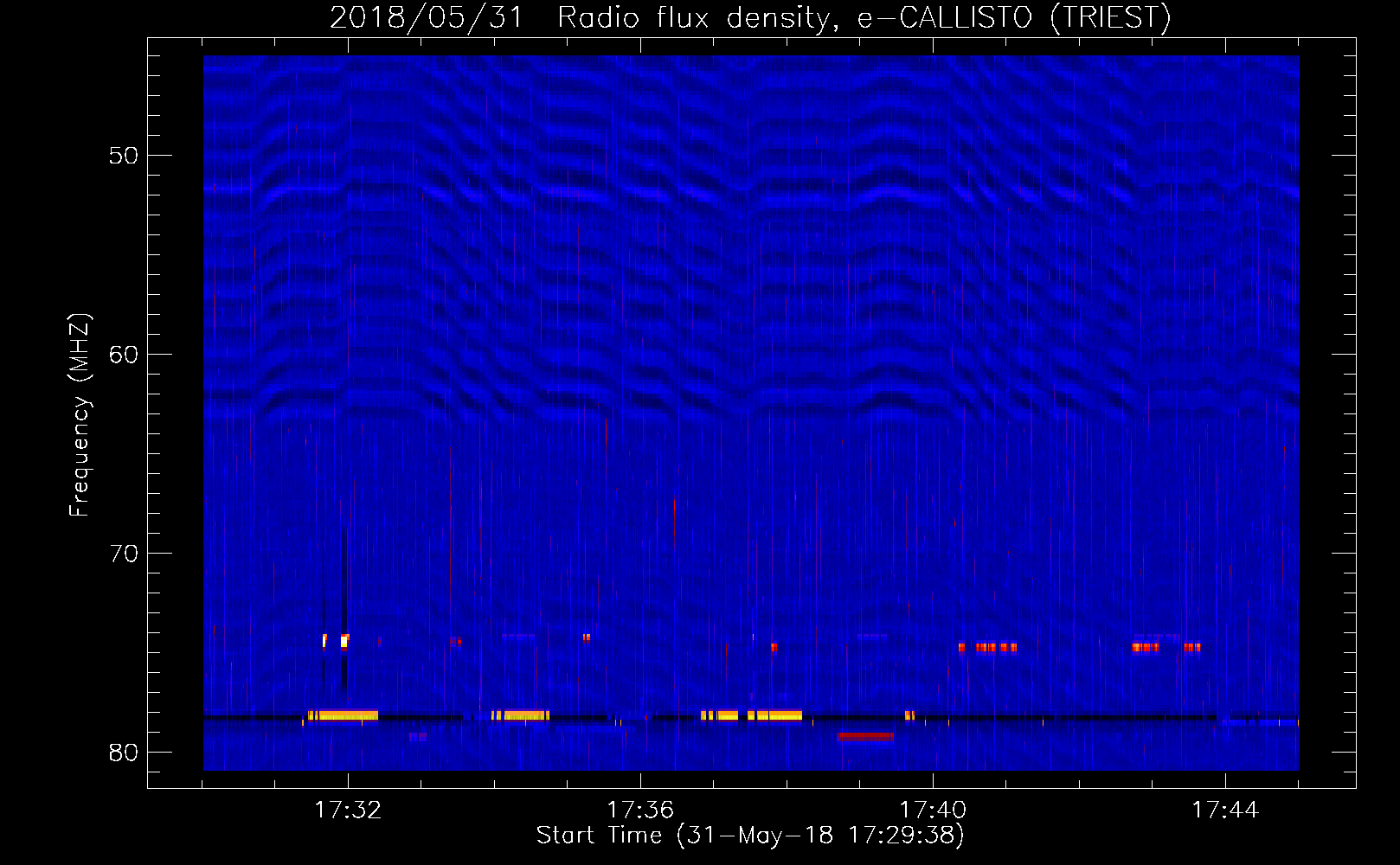Image resolution: width=1400 pixels, height=865 pixels.
Task: Click the 80 MHz frequency tick label
Action: 124,753
